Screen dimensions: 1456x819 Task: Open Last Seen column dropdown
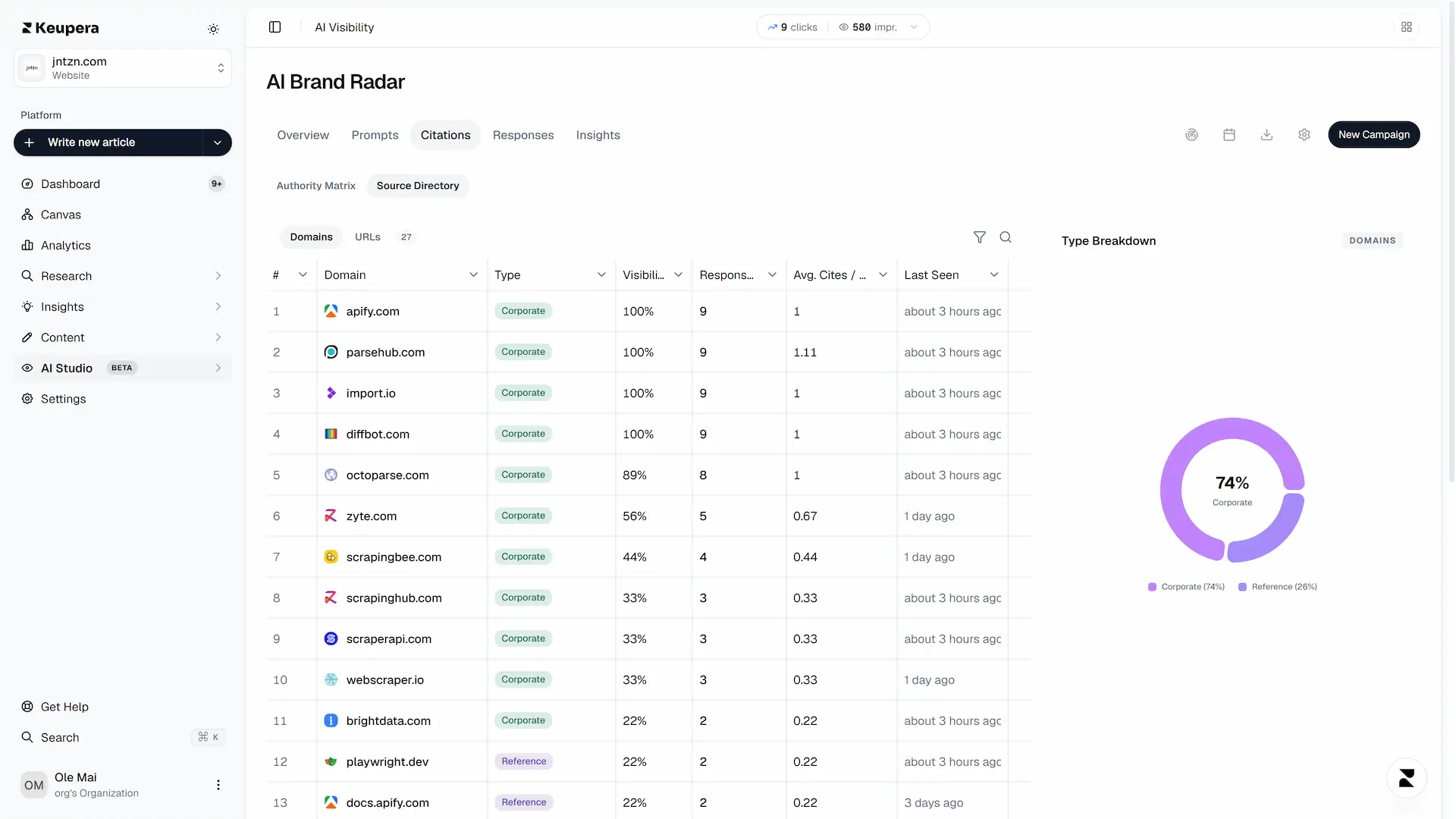click(994, 275)
